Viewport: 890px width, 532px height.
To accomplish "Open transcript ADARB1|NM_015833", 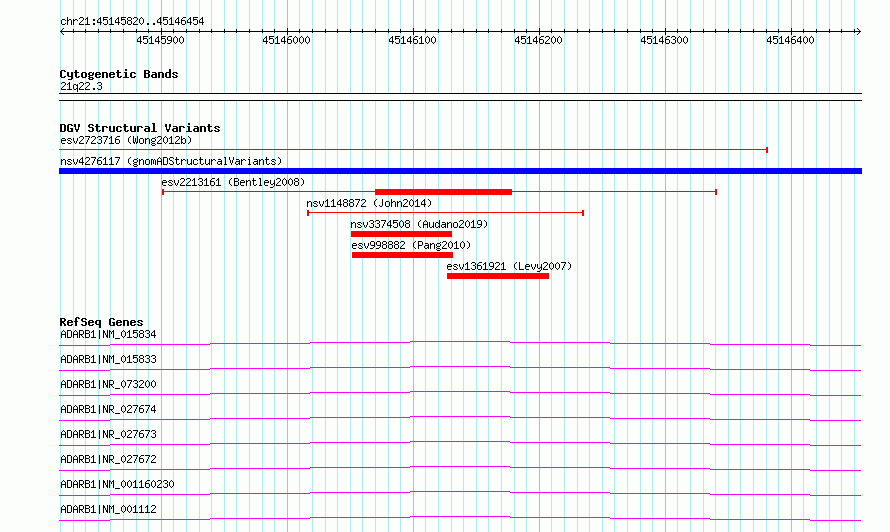I will click(x=108, y=359).
